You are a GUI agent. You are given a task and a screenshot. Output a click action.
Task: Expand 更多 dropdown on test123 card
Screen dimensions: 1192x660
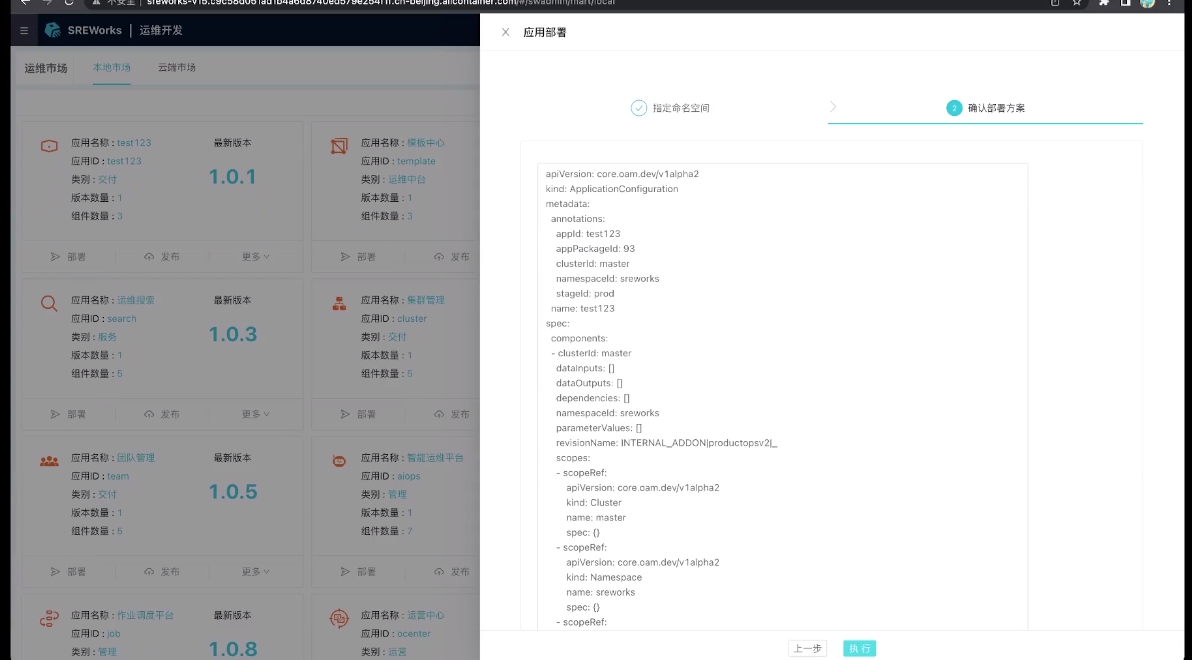coord(255,257)
